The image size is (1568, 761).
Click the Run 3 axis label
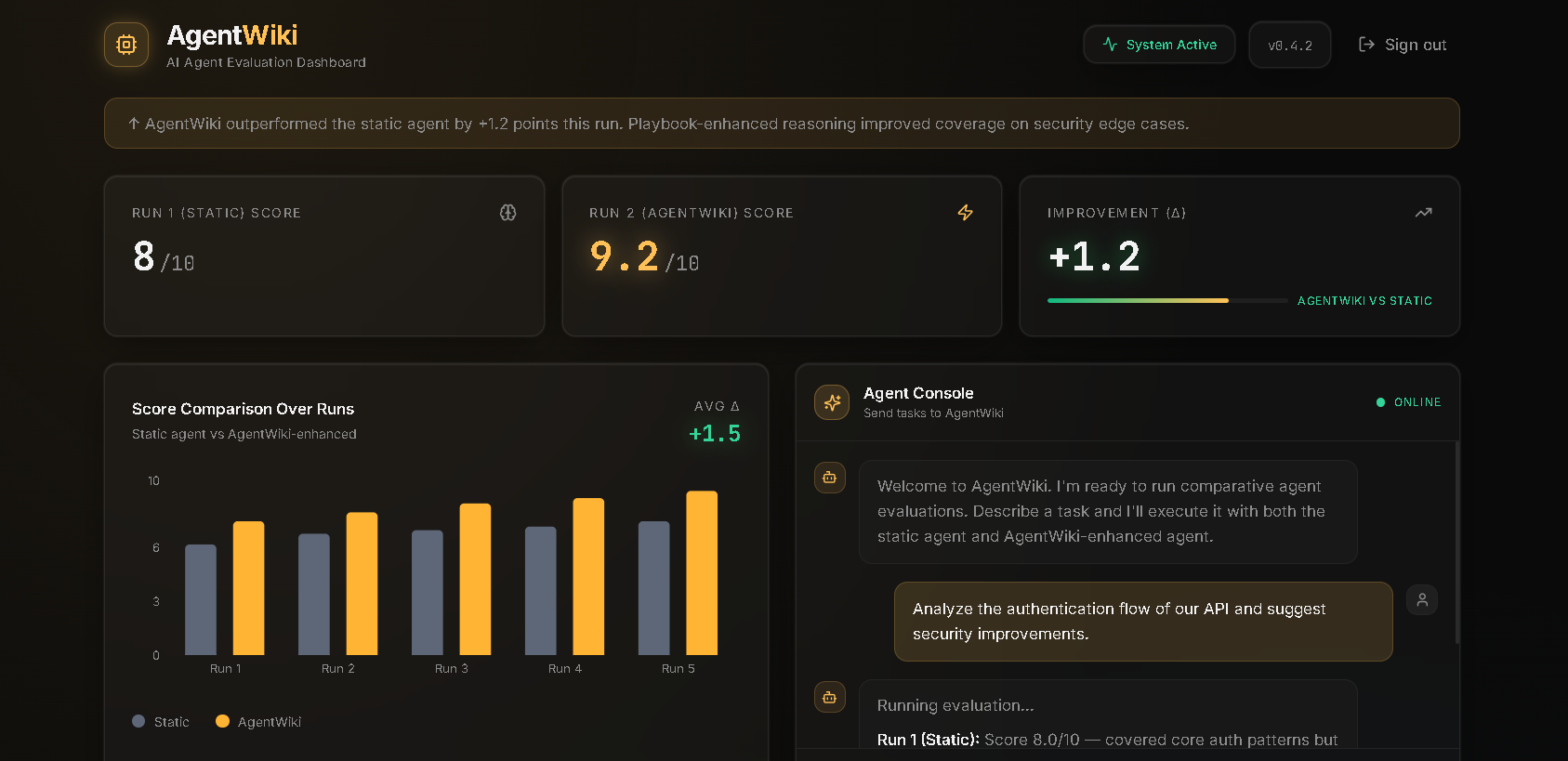(x=452, y=669)
